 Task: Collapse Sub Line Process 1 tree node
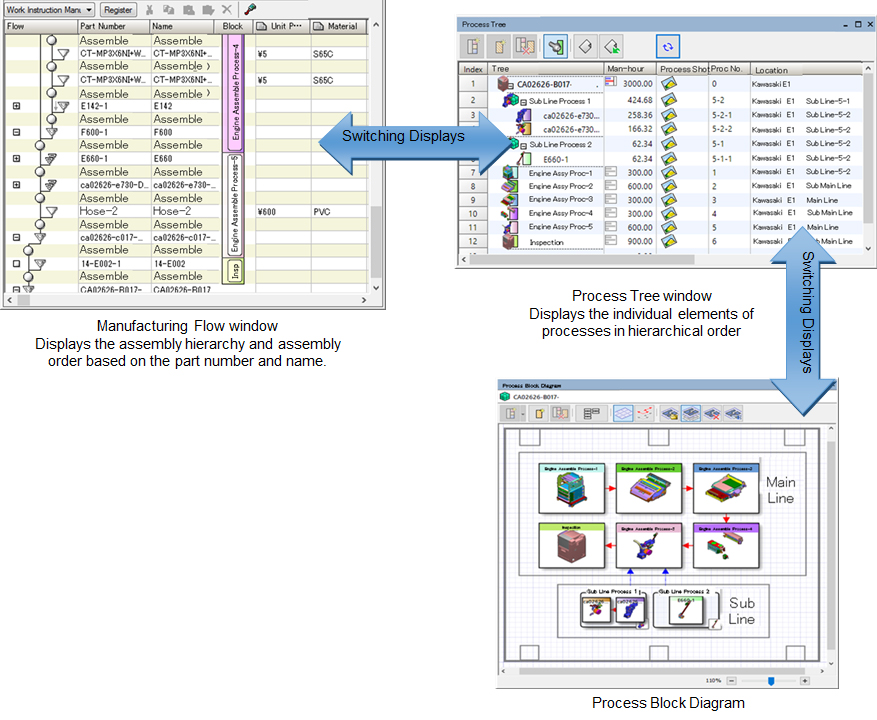tap(523, 102)
